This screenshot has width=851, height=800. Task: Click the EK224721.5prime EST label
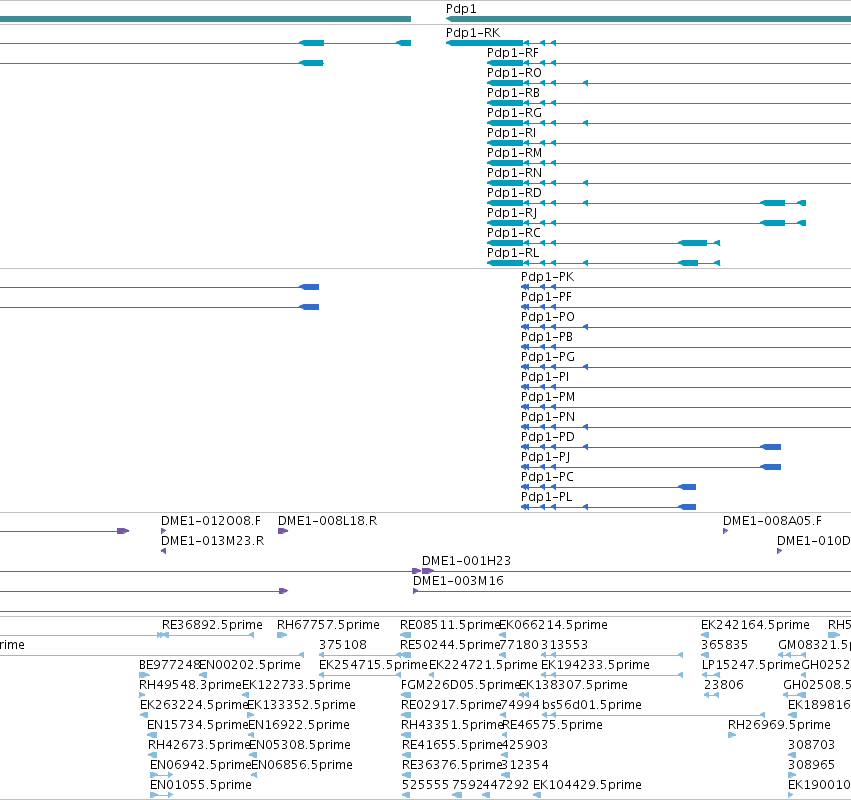click(x=483, y=665)
